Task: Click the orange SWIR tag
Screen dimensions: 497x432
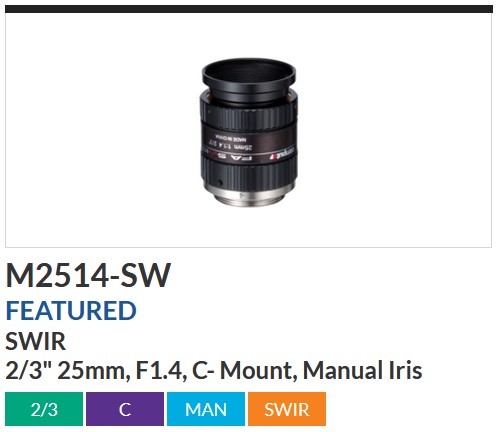Action: pos(287,409)
